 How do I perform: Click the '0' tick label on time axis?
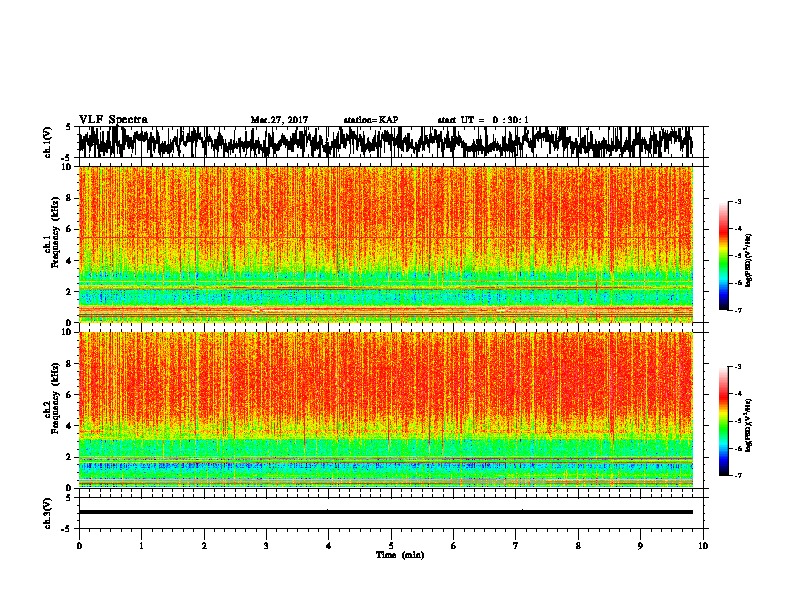pos(79,546)
